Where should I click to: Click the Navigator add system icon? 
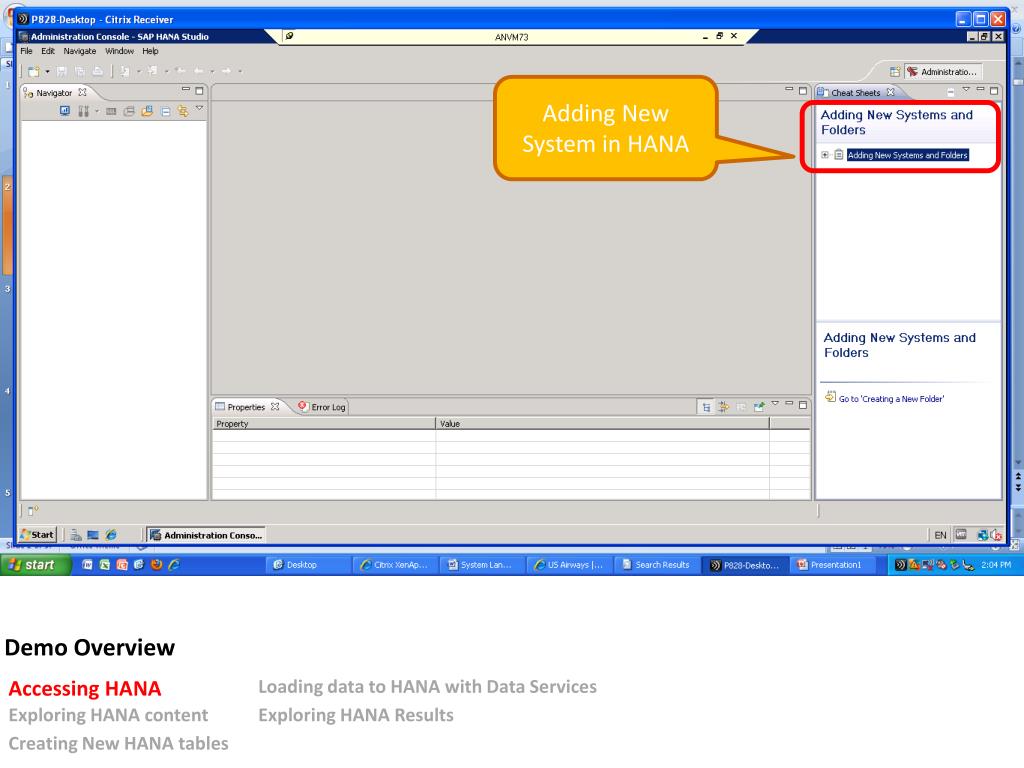coord(83,111)
